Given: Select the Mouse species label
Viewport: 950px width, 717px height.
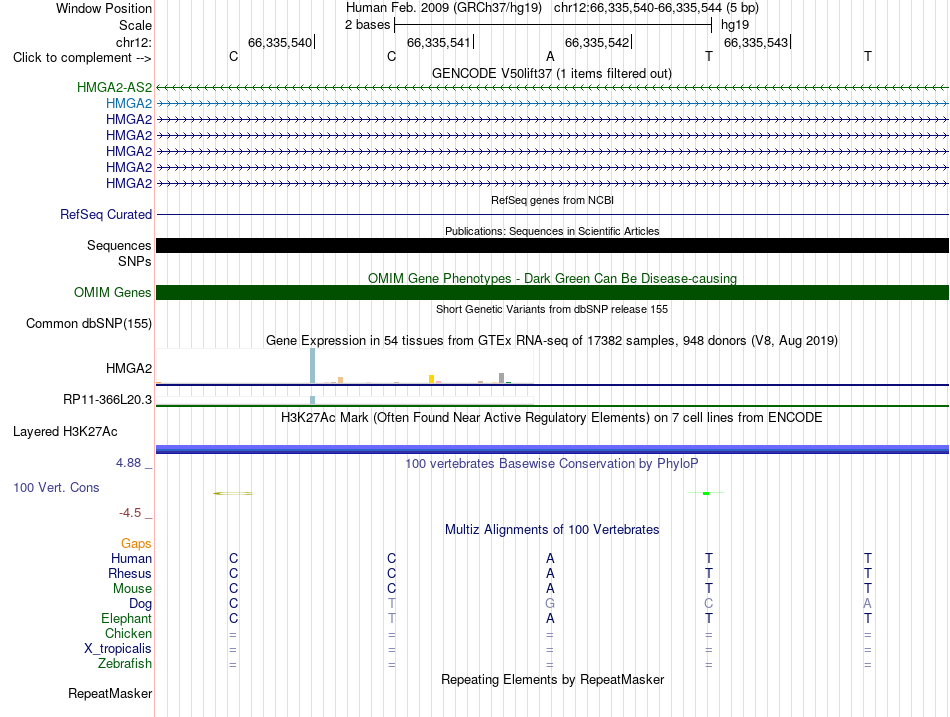Looking at the screenshot, I should pos(133,589).
